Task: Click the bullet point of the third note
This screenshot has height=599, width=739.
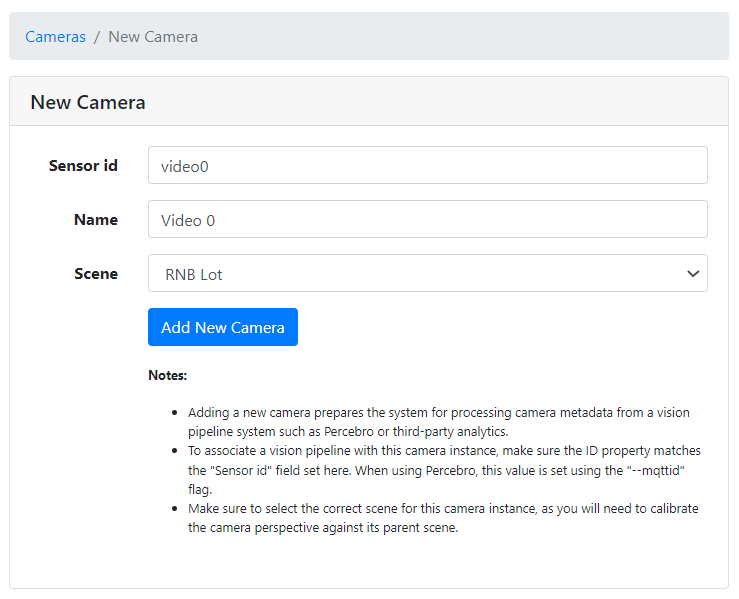Action: pos(176,509)
